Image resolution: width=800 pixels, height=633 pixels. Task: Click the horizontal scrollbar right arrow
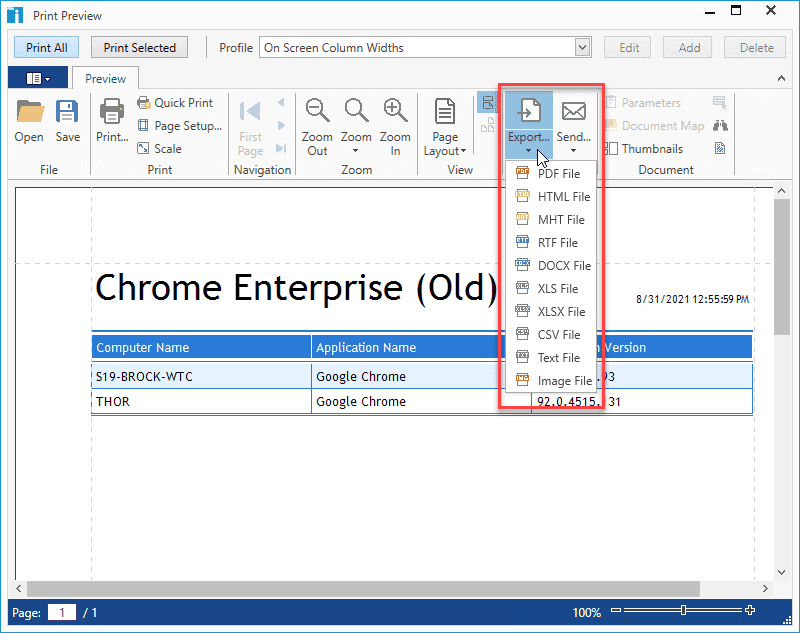point(765,589)
